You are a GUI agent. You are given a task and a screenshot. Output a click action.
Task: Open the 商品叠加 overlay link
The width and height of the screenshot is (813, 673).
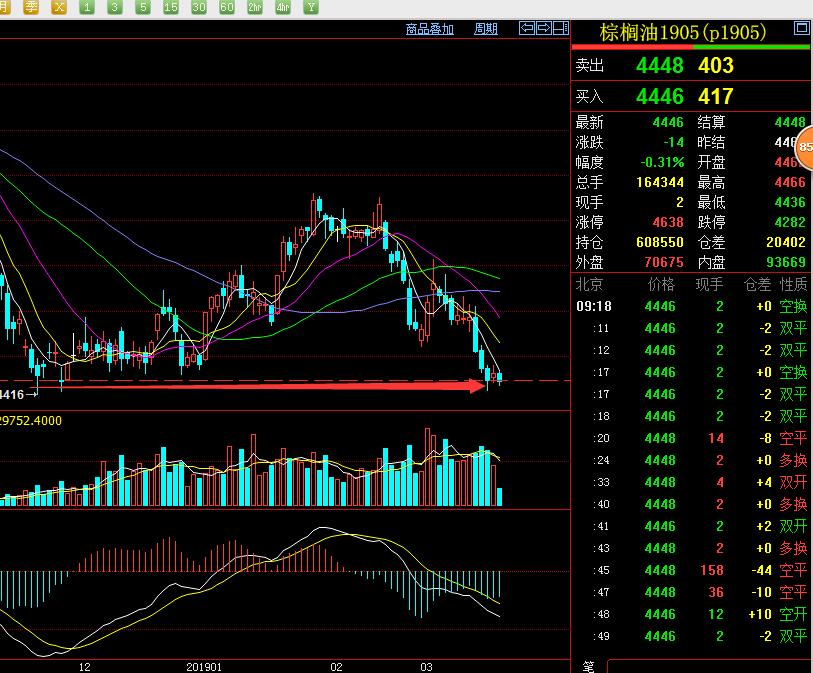(429, 29)
